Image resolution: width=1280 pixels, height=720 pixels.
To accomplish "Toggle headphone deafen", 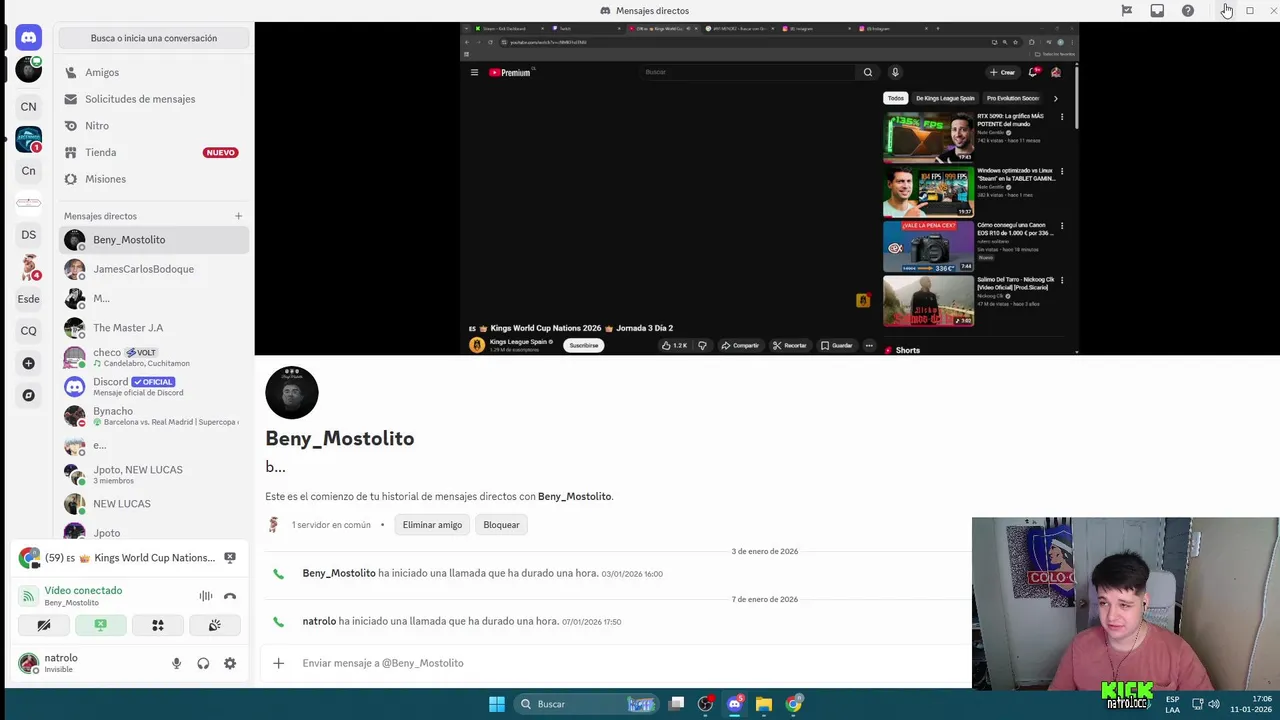I will (203, 663).
